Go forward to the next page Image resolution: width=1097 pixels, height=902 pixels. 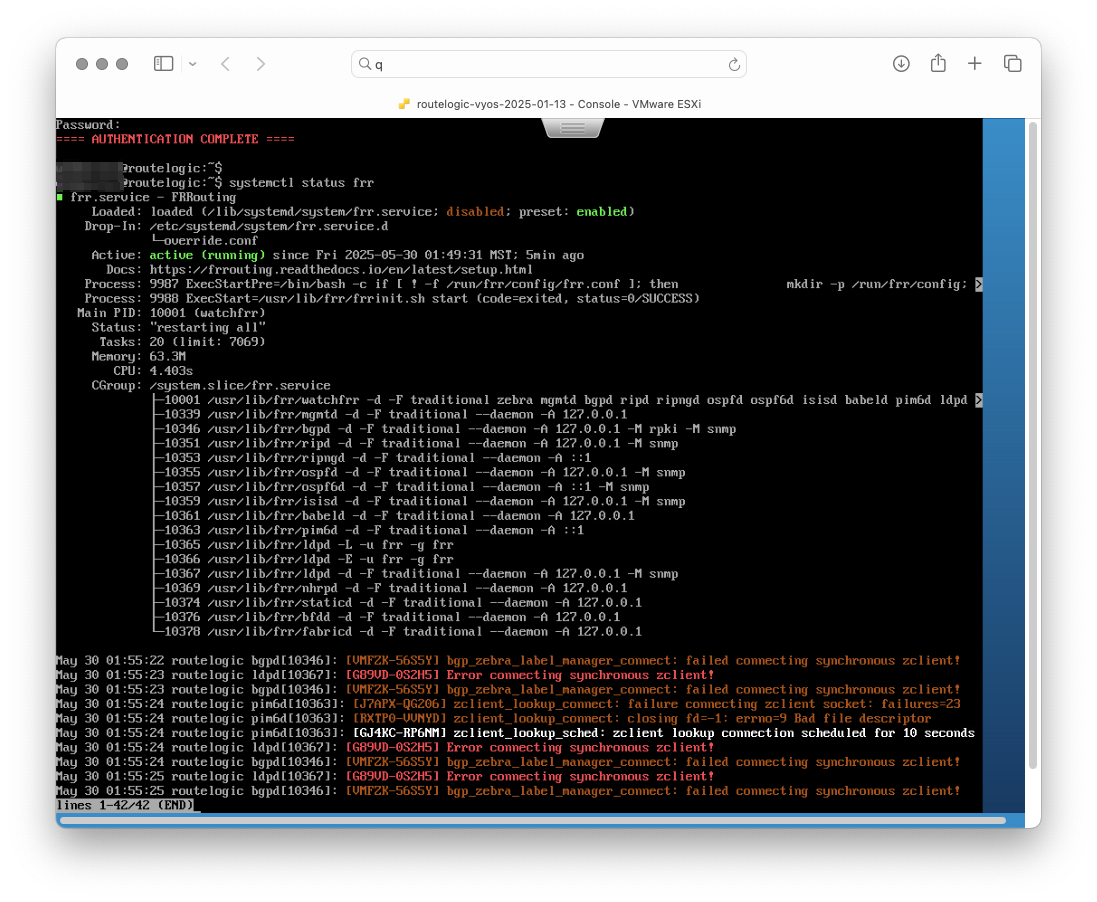pyautogui.click(x=260, y=64)
